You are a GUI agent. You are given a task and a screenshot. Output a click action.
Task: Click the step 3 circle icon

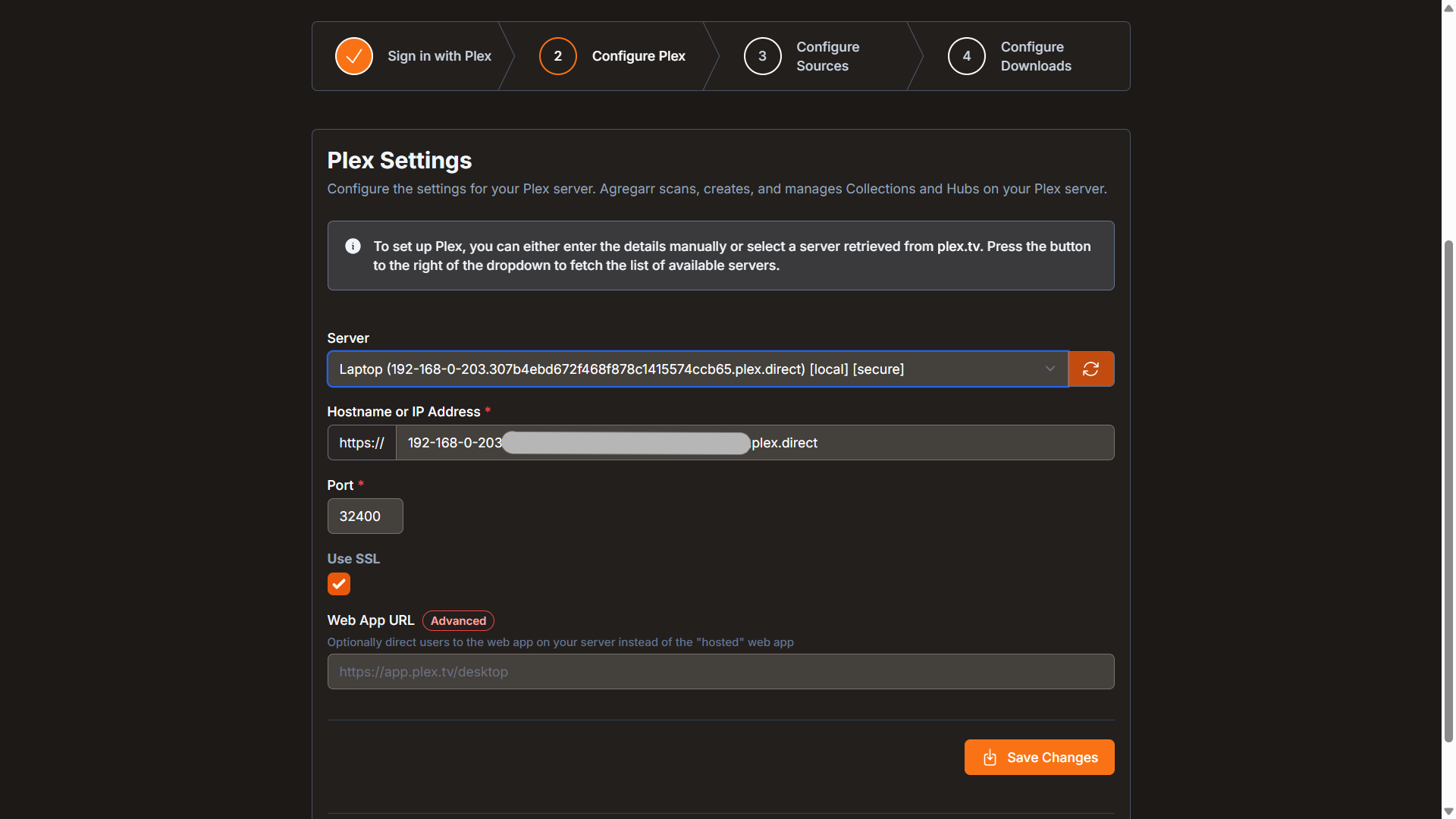pos(762,56)
